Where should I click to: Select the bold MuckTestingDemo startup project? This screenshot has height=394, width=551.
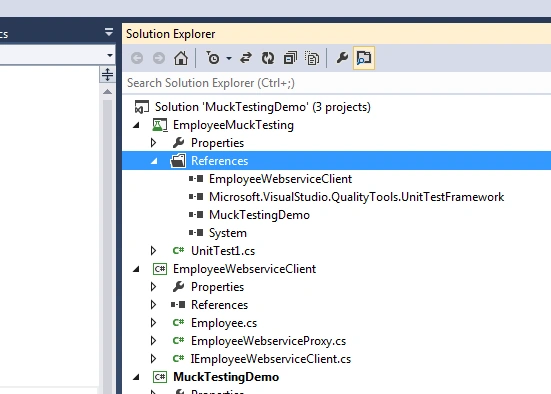(x=226, y=377)
